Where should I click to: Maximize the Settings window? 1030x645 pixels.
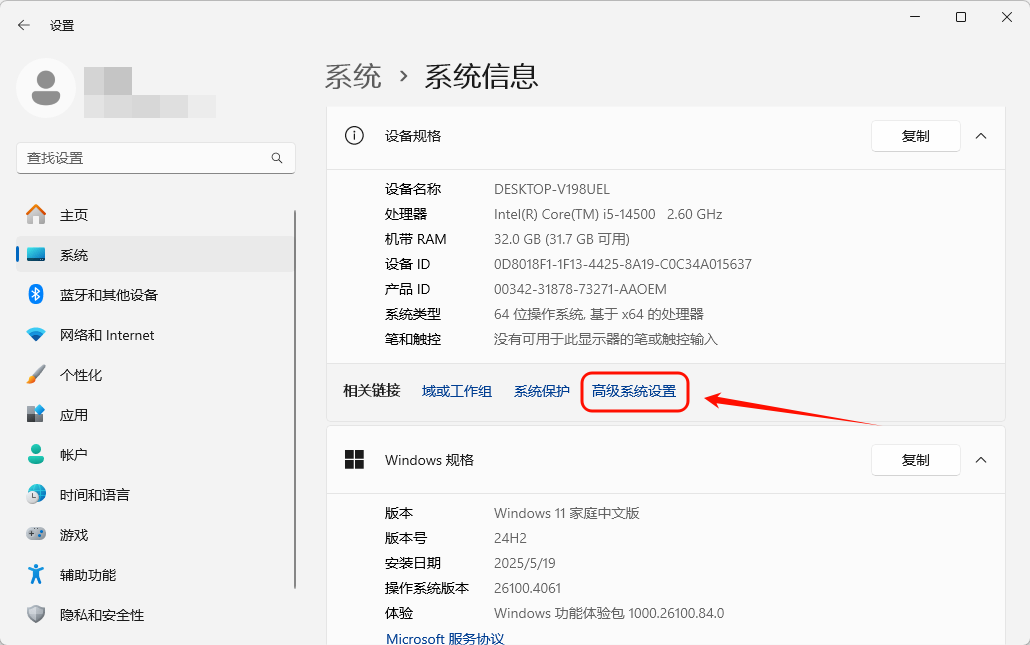pyautogui.click(x=961, y=17)
